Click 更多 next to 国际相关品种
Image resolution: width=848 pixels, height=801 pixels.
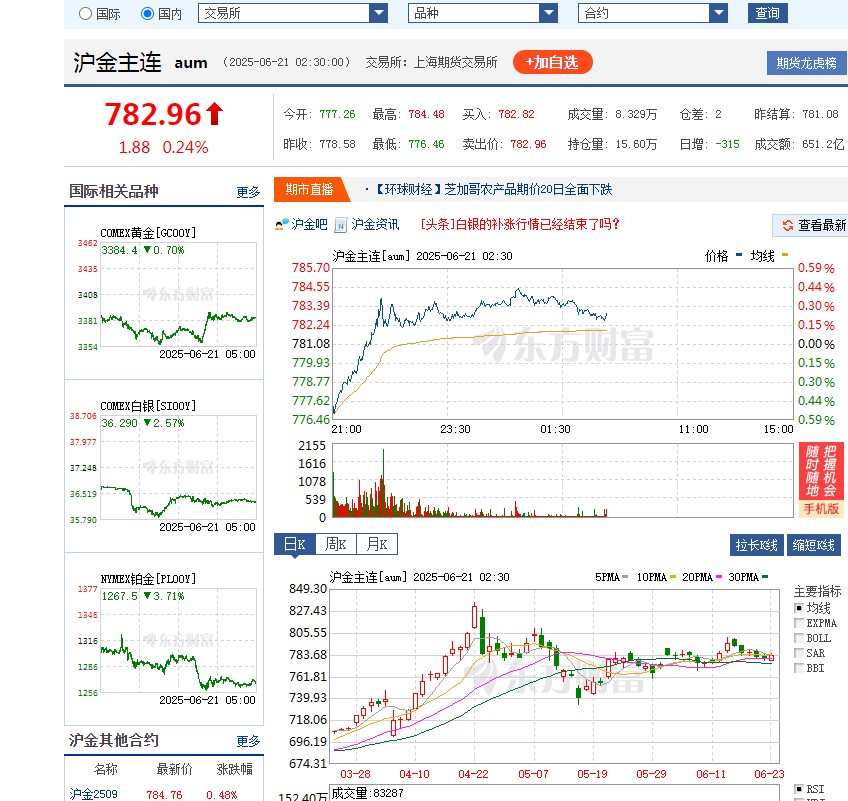[x=248, y=192]
